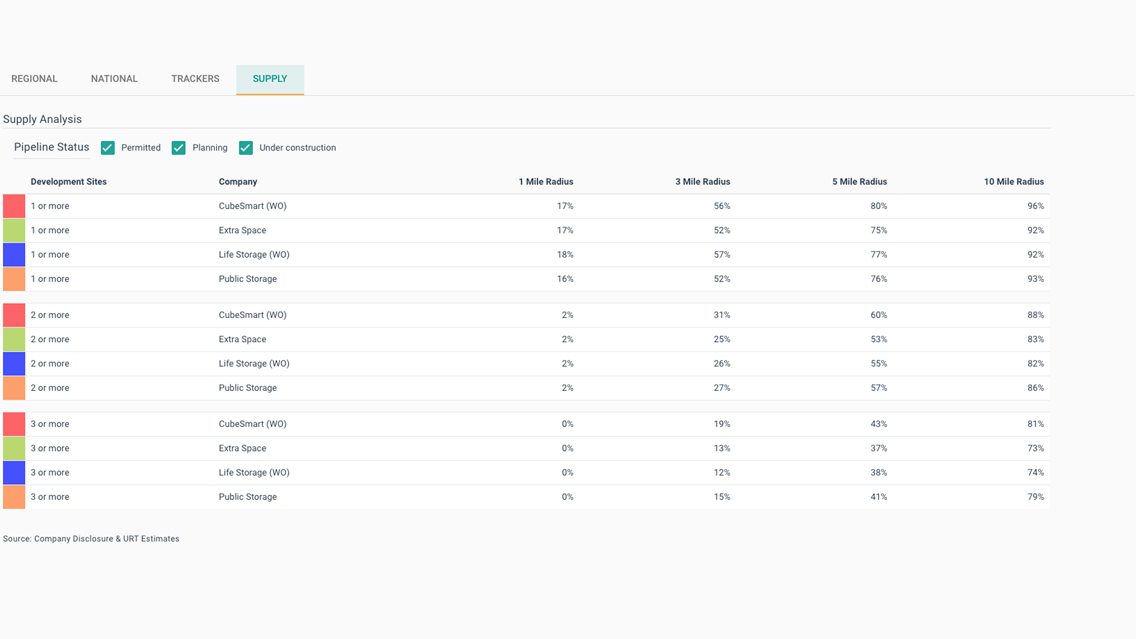Select Extra Space in the 1 or more group
Image resolution: width=1136 pixels, height=639 pixels.
pyautogui.click(x=242, y=230)
